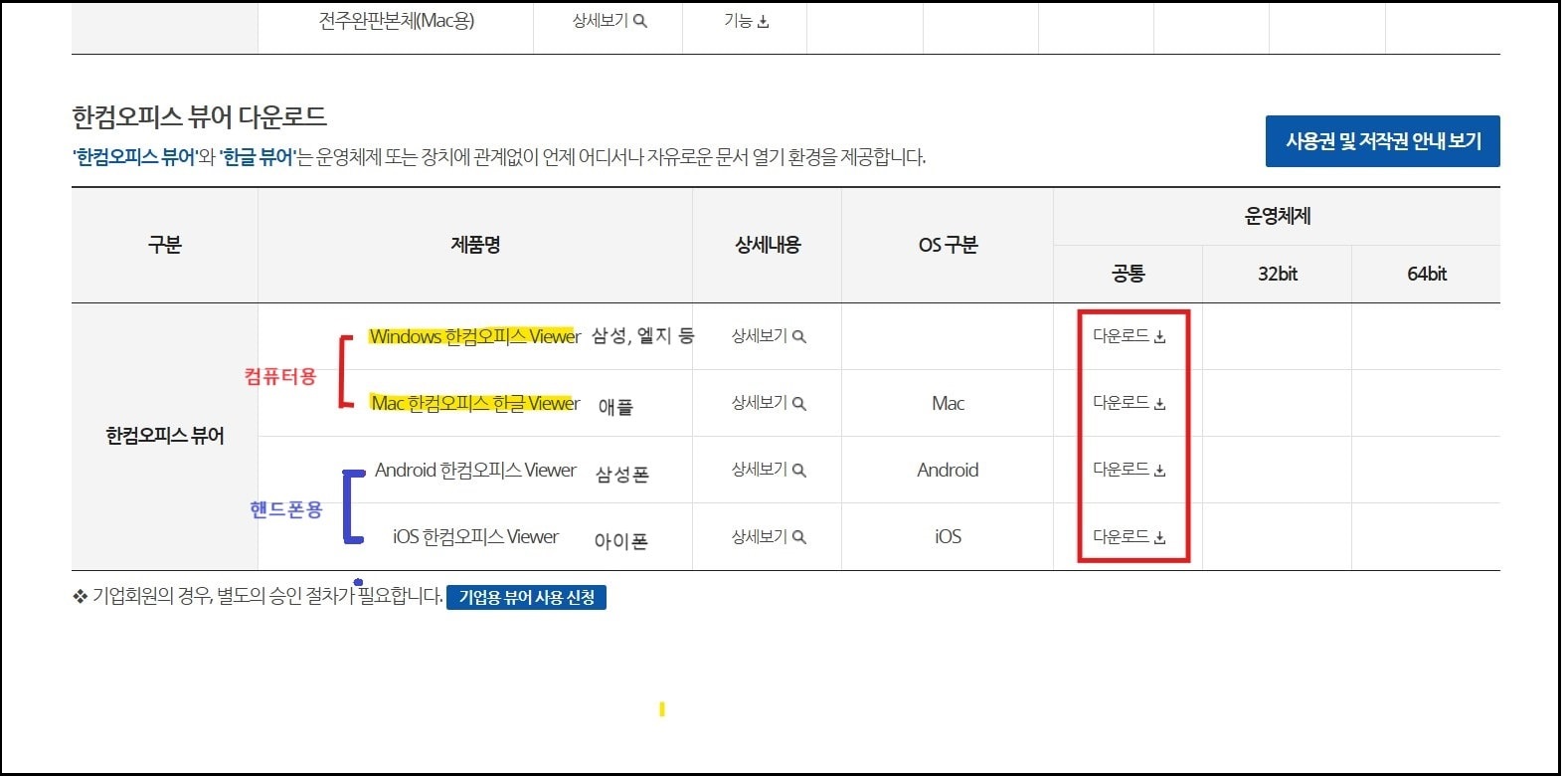Click the download arrow icon in the Mac Viewer row
The width and height of the screenshot is (1568, 776).
point(1159,404)
